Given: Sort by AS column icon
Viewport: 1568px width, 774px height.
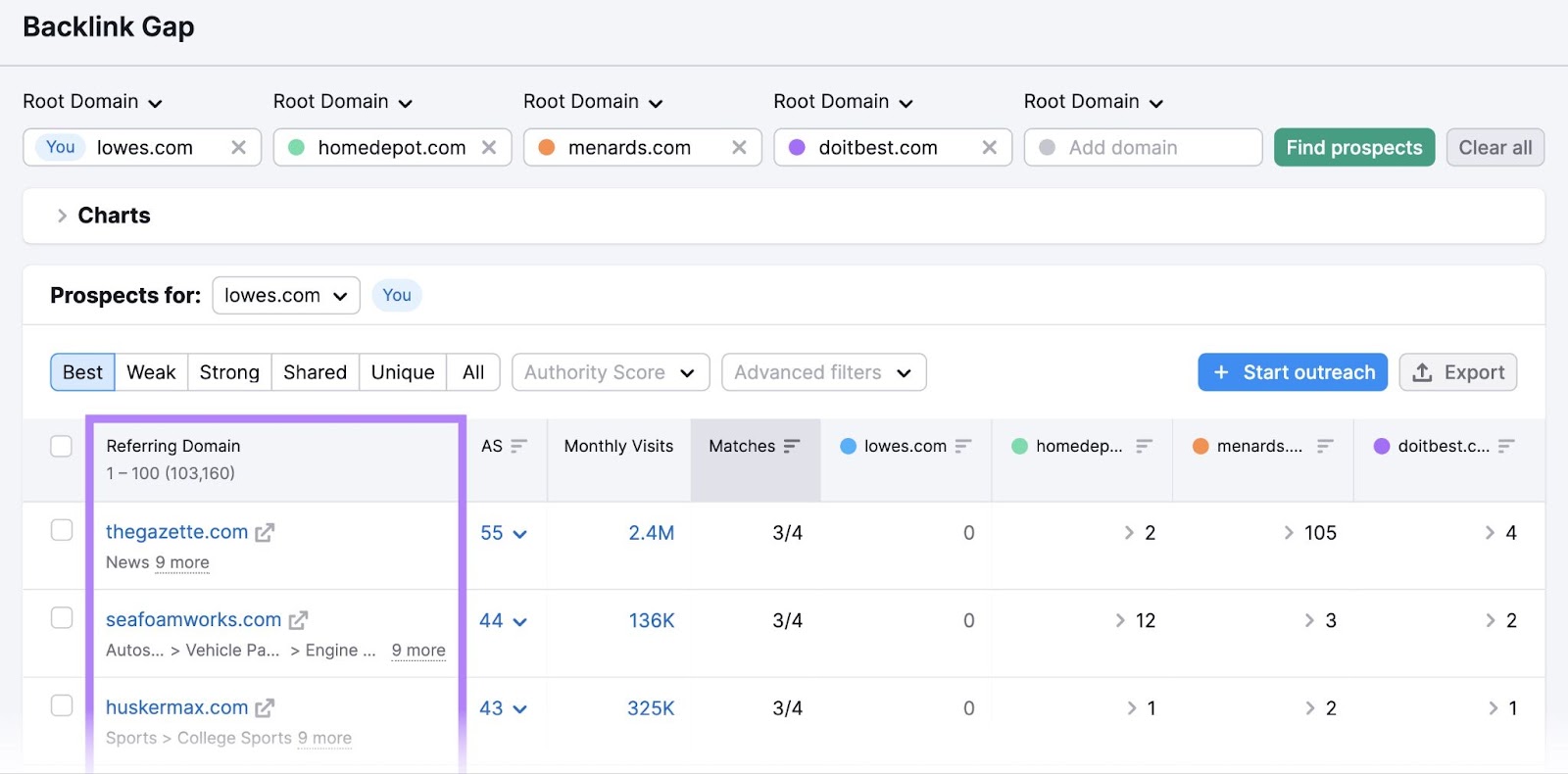Looking at the screenshot, I should 519,446.
